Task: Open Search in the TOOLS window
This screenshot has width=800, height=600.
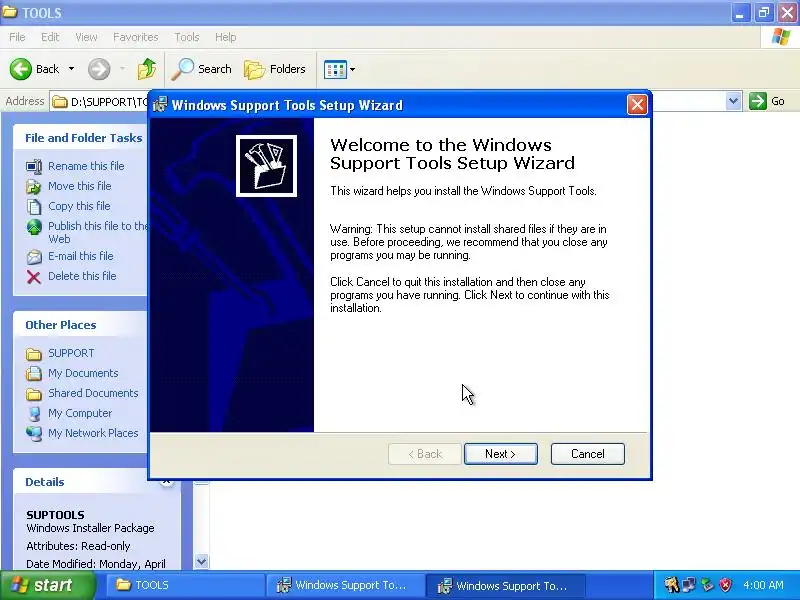Action: (x=201, y=69)
